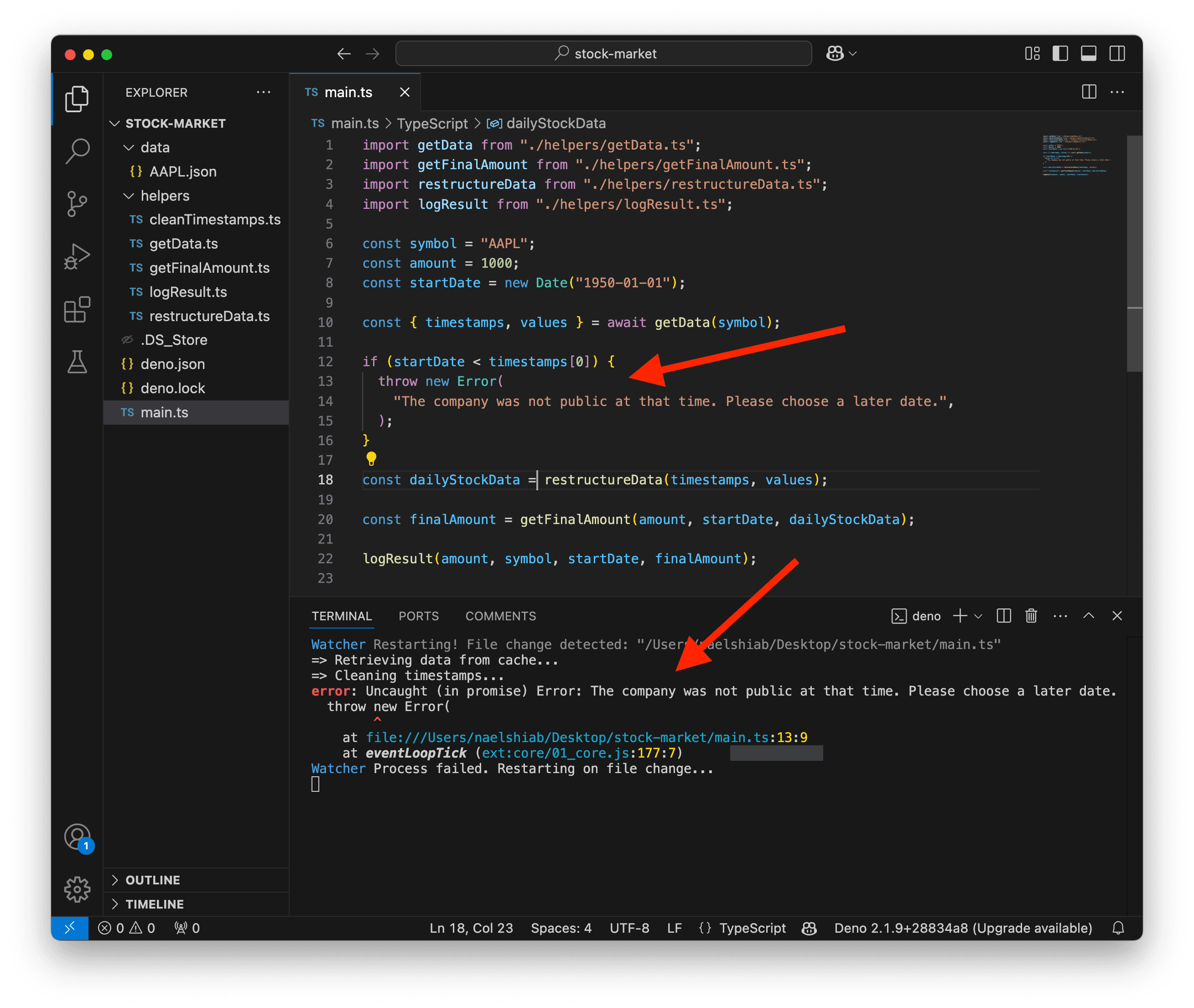Open the Copilot chat icon in title bar
Image resolution: width=1194 pixels, height=1008 pixels.
(835, 54)
